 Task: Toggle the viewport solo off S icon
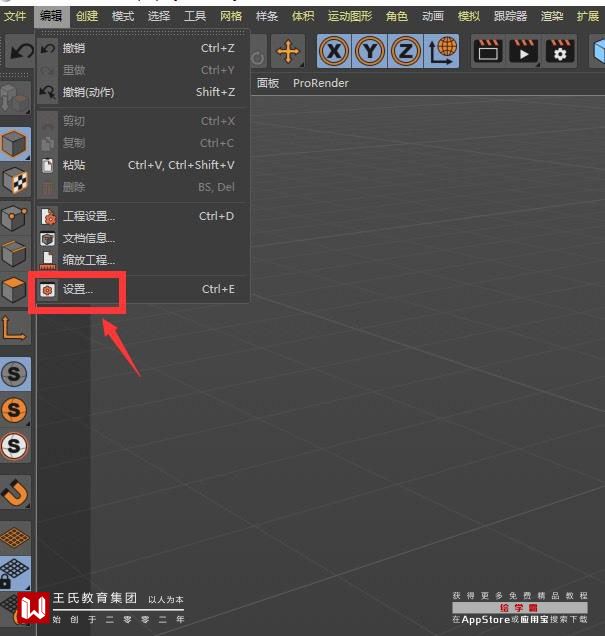click(x=15, y=374)
